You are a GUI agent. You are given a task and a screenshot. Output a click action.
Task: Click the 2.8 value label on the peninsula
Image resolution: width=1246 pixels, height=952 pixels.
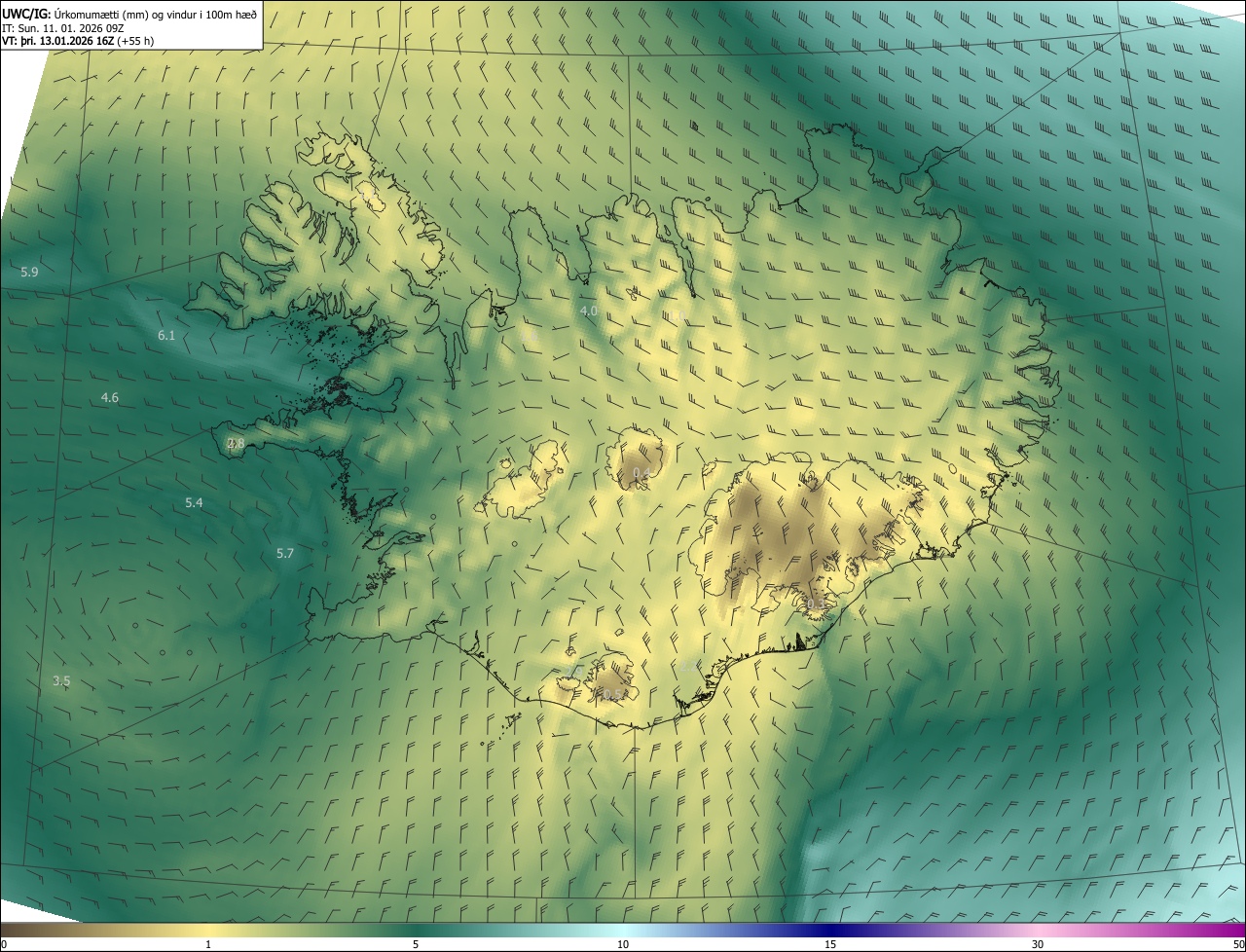(236, 443)
